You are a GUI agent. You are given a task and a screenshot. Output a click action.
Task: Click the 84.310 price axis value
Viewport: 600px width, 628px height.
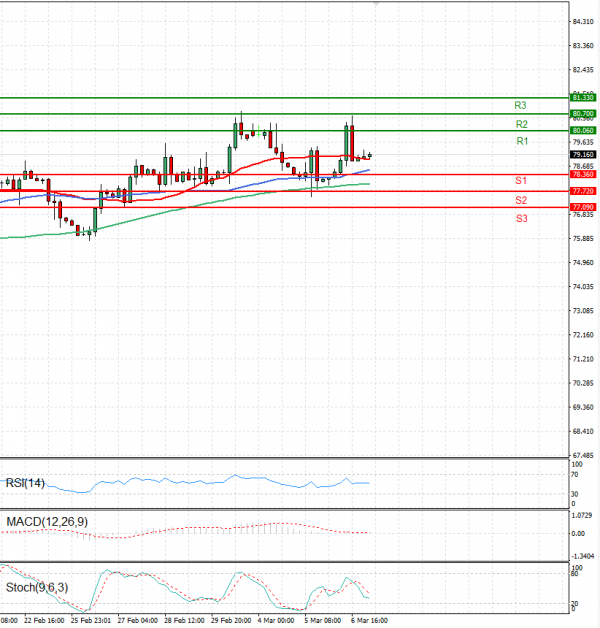click(583, 22)
